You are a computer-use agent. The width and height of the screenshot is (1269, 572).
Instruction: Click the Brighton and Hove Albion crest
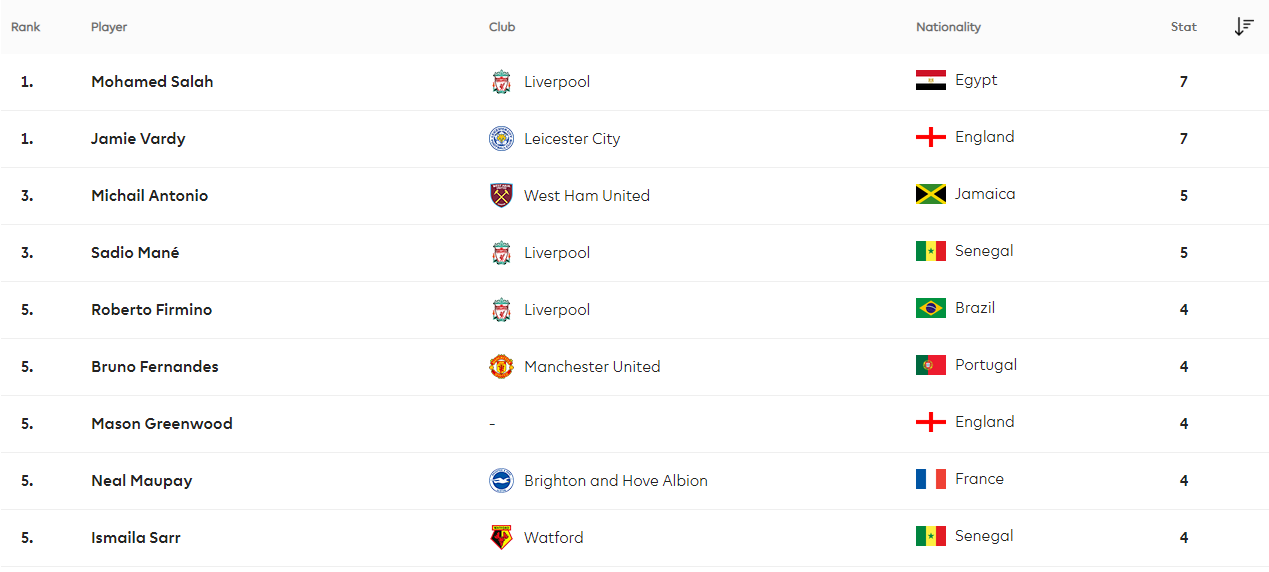[x=501, y=481]
